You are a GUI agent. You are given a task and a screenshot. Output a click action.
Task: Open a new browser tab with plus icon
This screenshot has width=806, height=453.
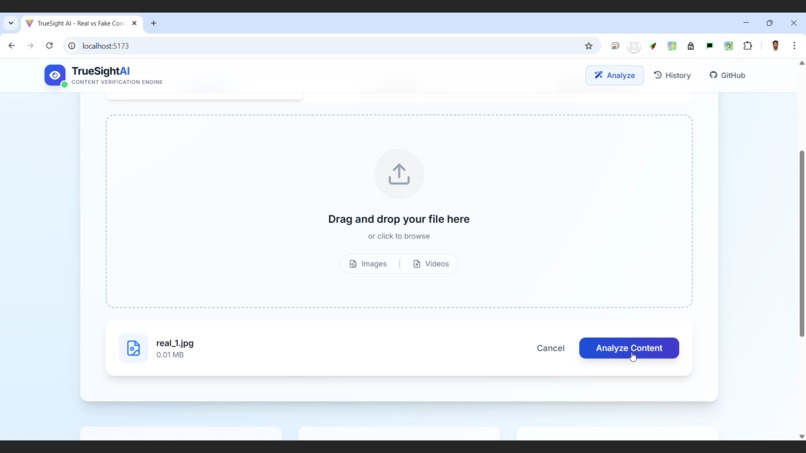tap(153, 23)
